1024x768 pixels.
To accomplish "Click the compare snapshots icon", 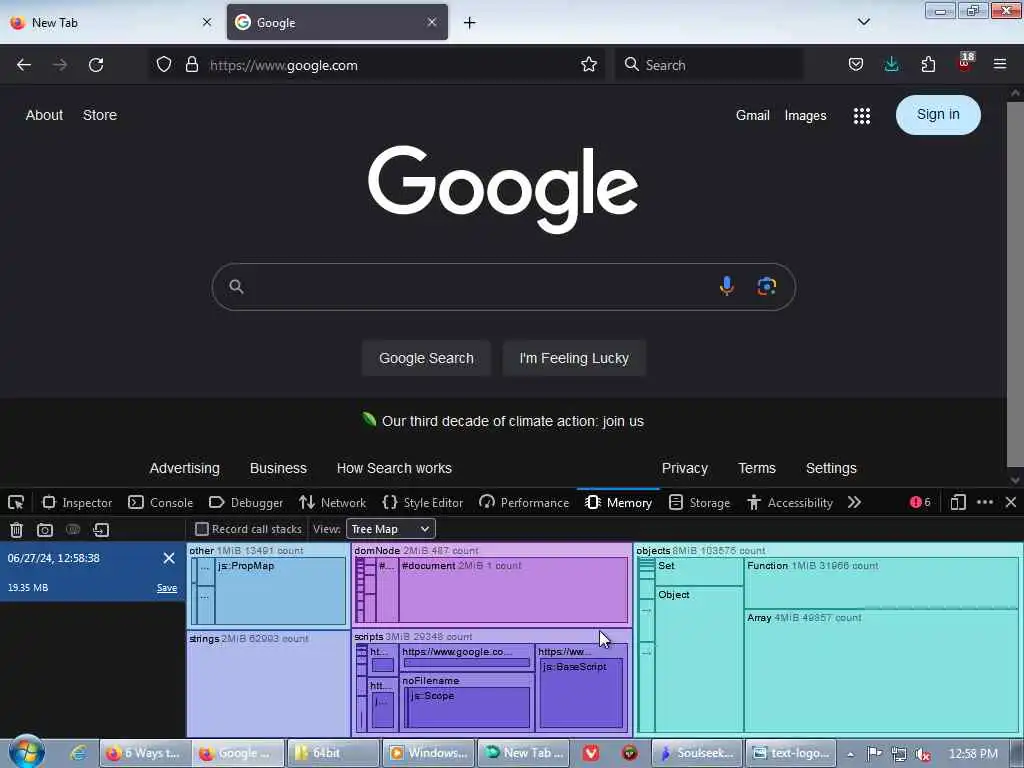I will coord(72,530).
